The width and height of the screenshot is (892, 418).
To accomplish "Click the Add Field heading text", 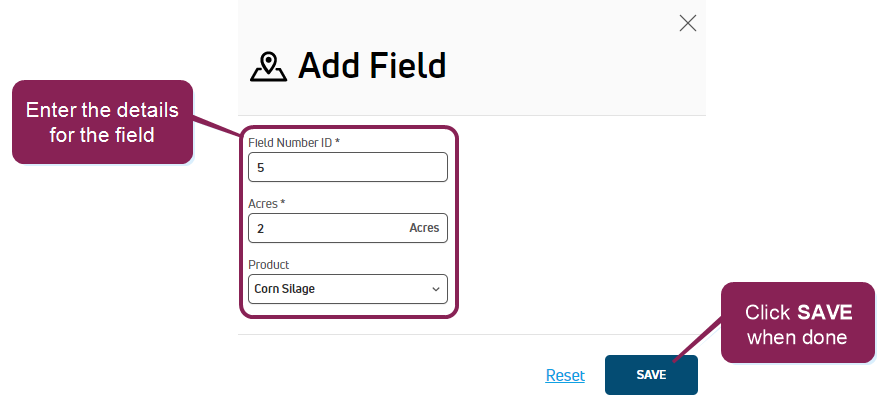I will [372, 67].
